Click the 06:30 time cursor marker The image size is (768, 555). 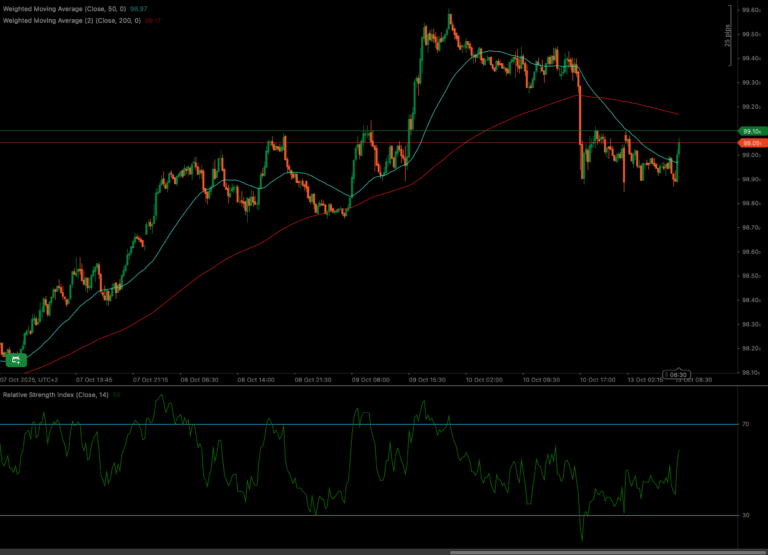point(678,374)
